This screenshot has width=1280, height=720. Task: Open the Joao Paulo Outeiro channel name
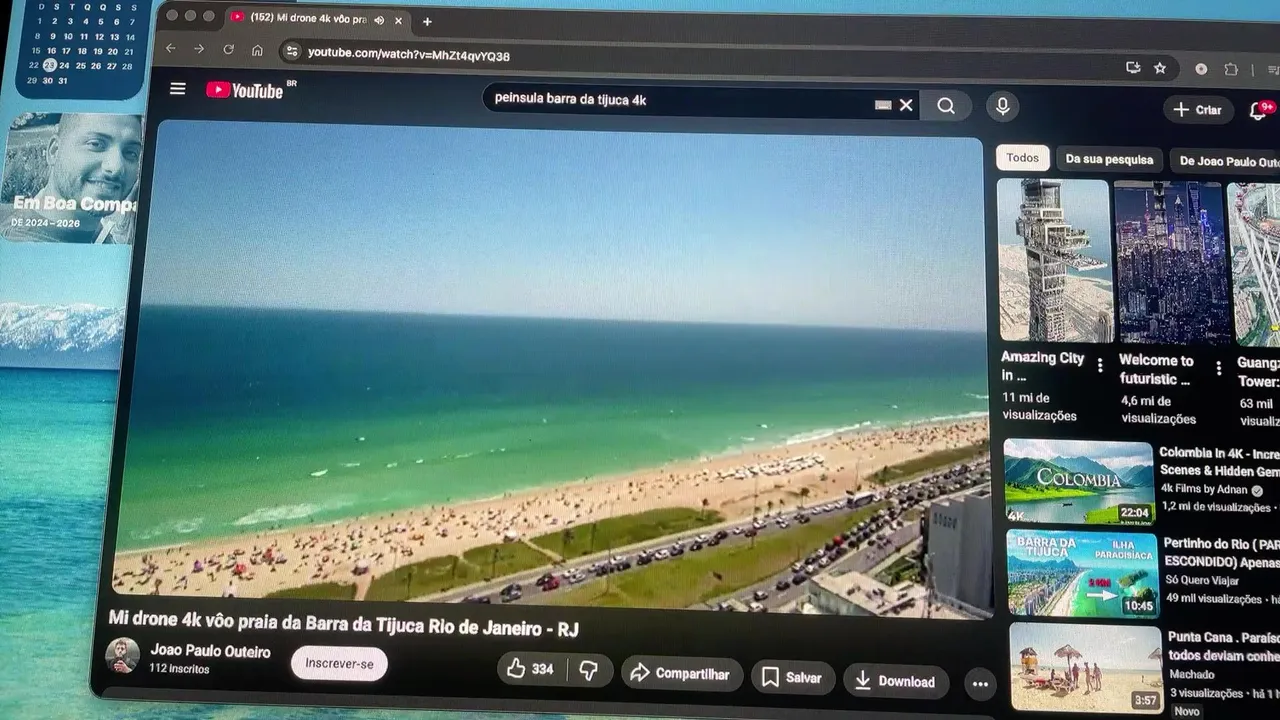210,651
